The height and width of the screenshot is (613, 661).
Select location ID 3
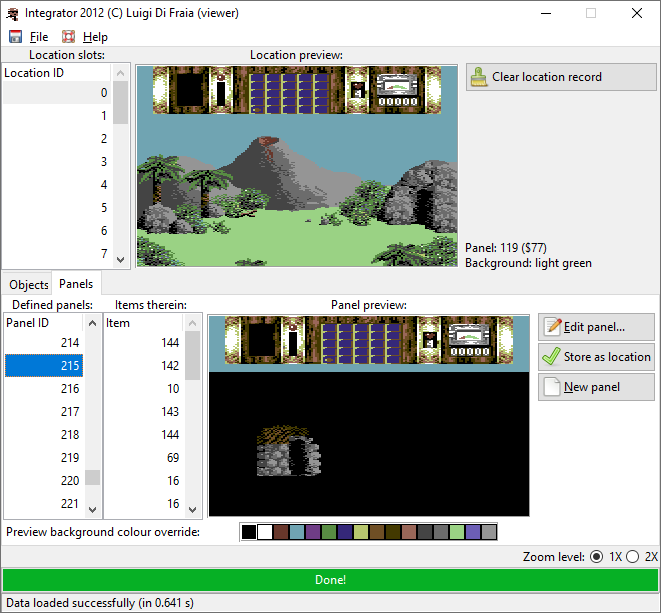[57, 161]
